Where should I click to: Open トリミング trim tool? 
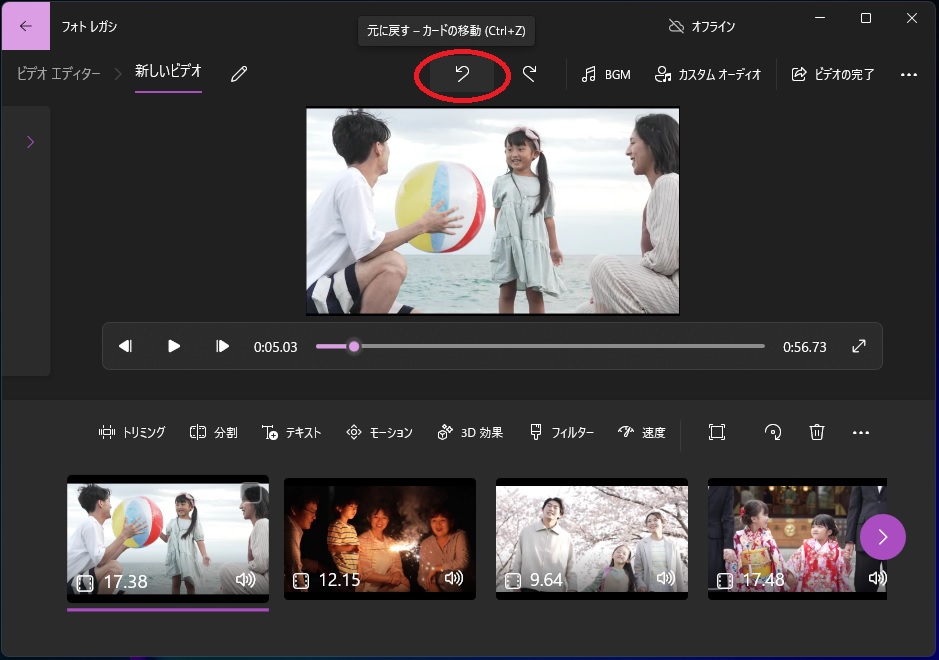point(132,432)
